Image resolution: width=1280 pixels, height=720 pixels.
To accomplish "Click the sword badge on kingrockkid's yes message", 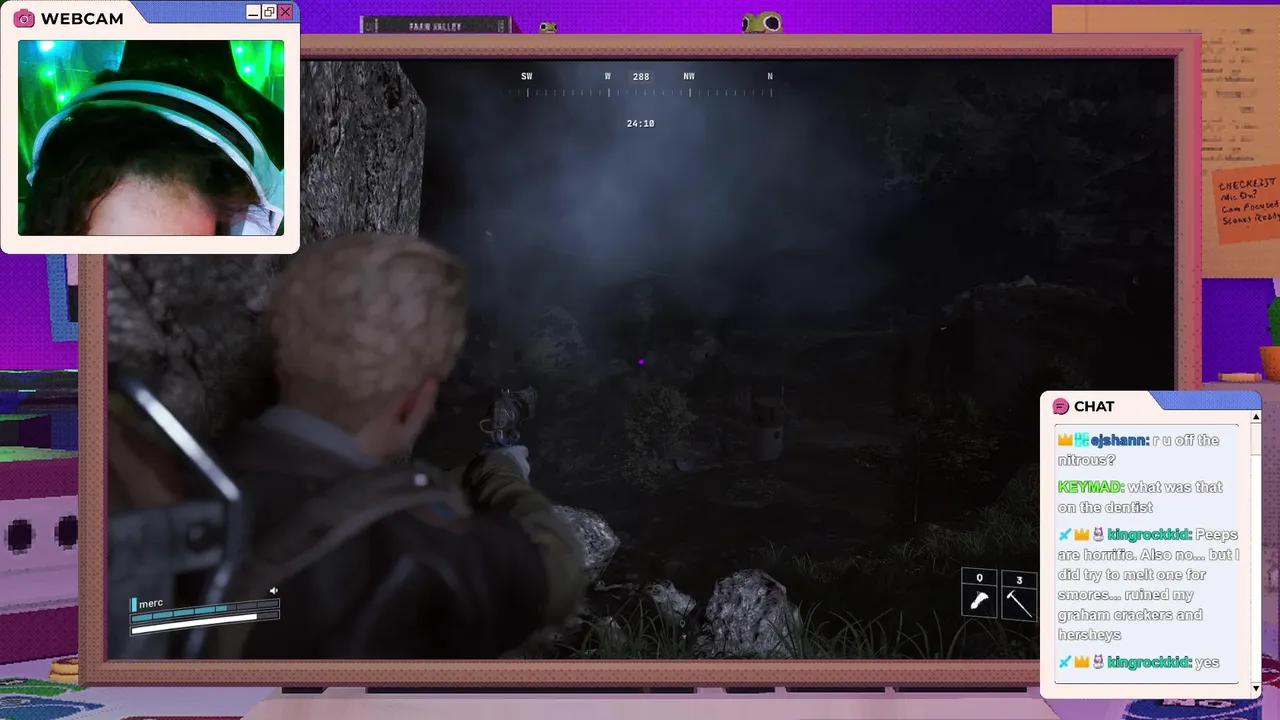I will pyautogui.click(x=1065, y=662).
